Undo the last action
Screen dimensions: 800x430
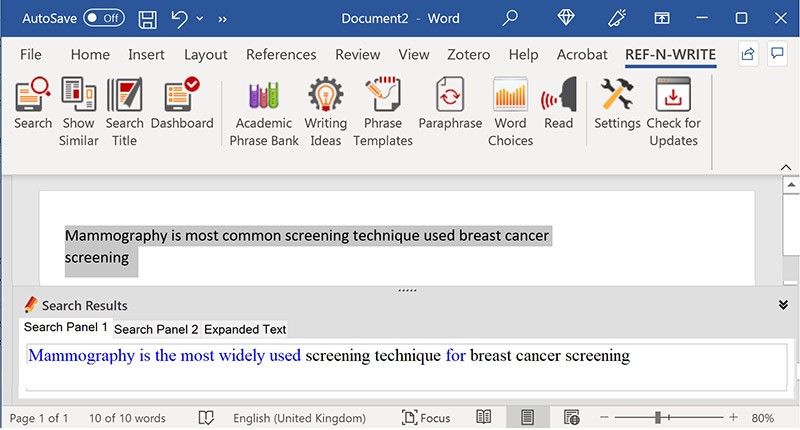pos(179,19)
